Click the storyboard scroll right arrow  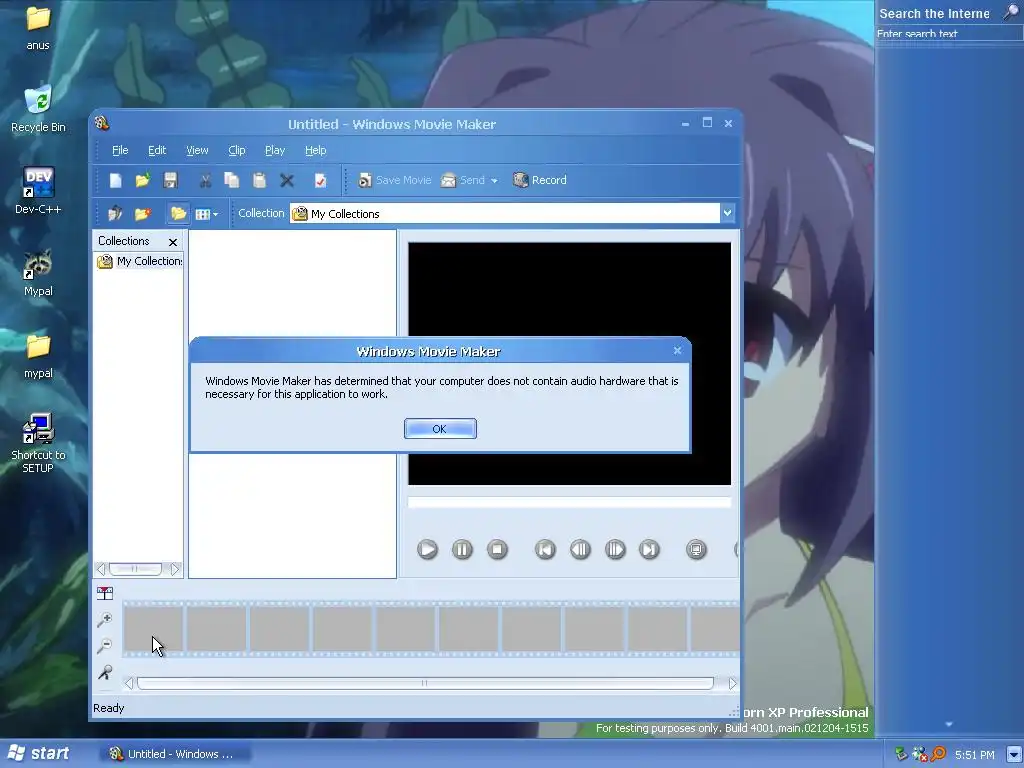pyautogui.click(x=732, y=683)
